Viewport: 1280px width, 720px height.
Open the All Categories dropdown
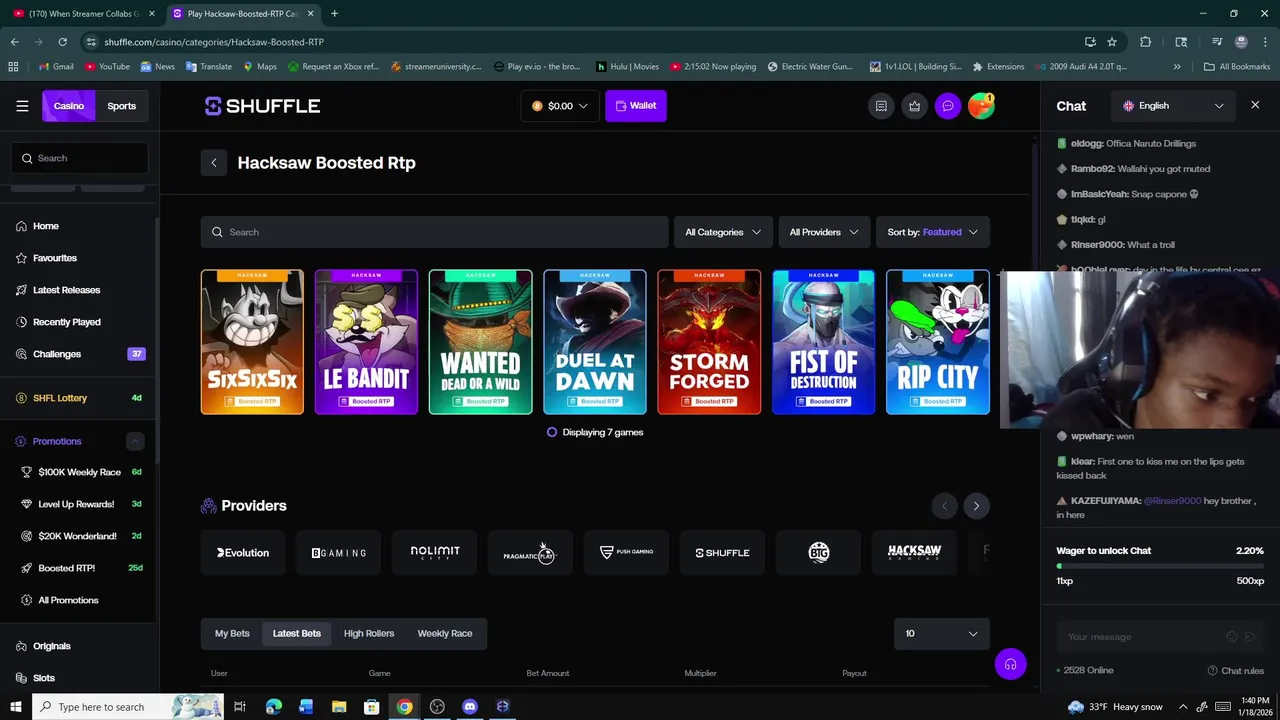tap(723, 232)
